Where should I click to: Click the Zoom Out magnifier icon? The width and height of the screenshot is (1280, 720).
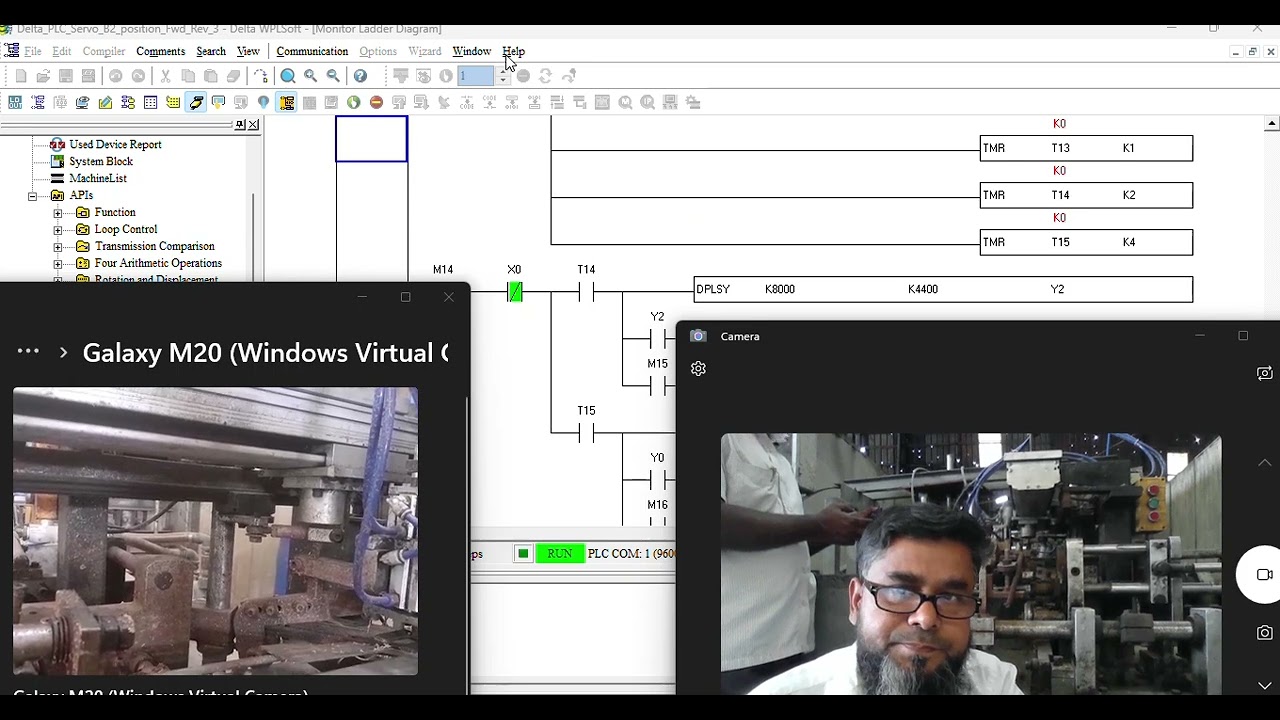click(x=334, y=76)
